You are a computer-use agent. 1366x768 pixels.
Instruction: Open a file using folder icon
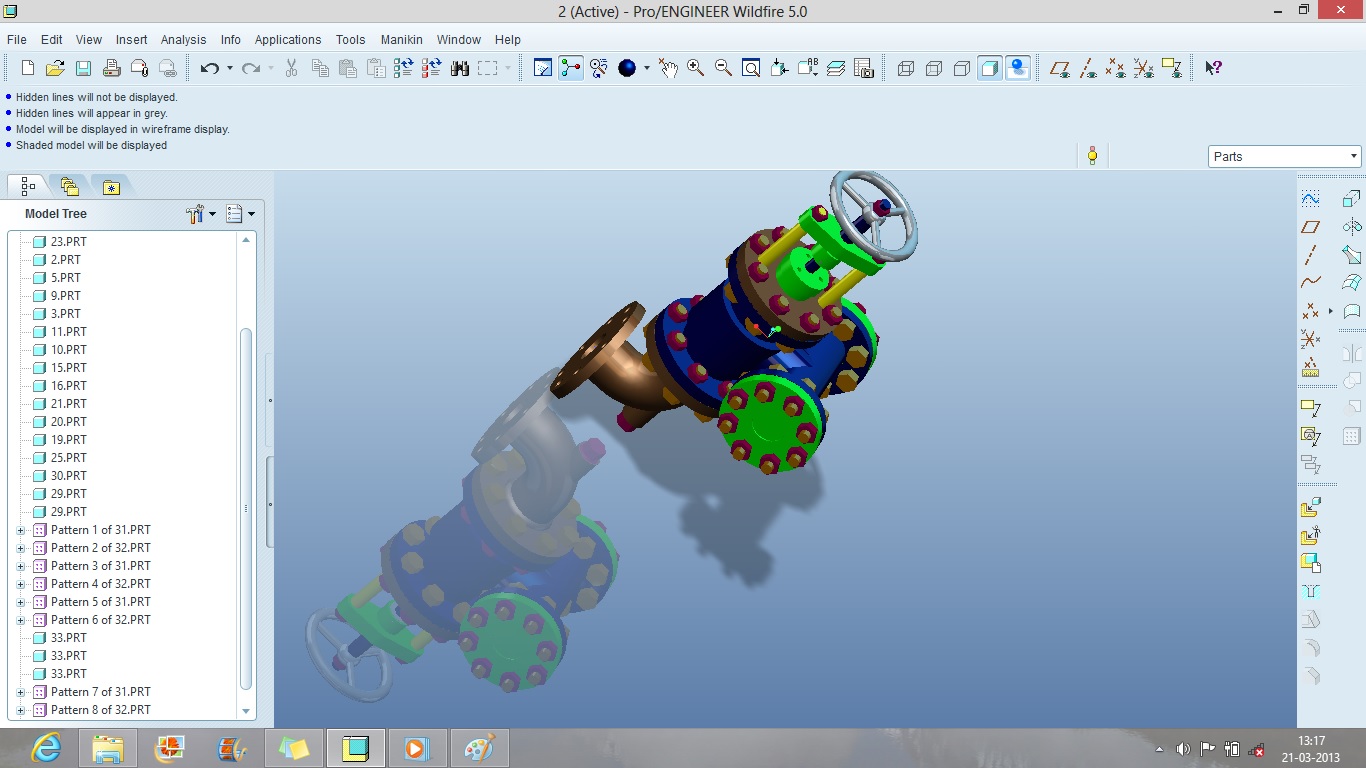[x=56, y=68]
